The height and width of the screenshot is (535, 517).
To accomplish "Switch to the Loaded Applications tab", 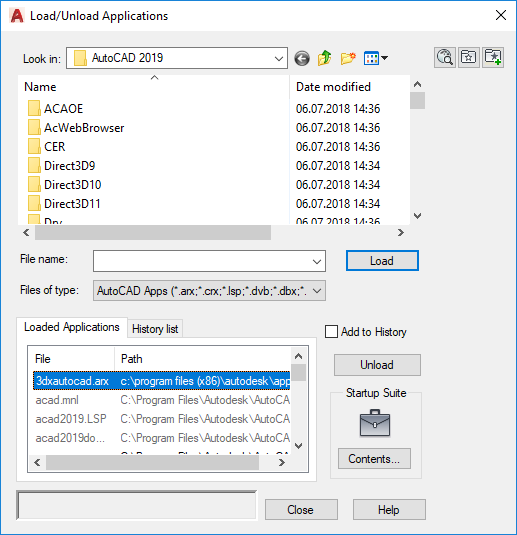I will (x=72, y=327).
